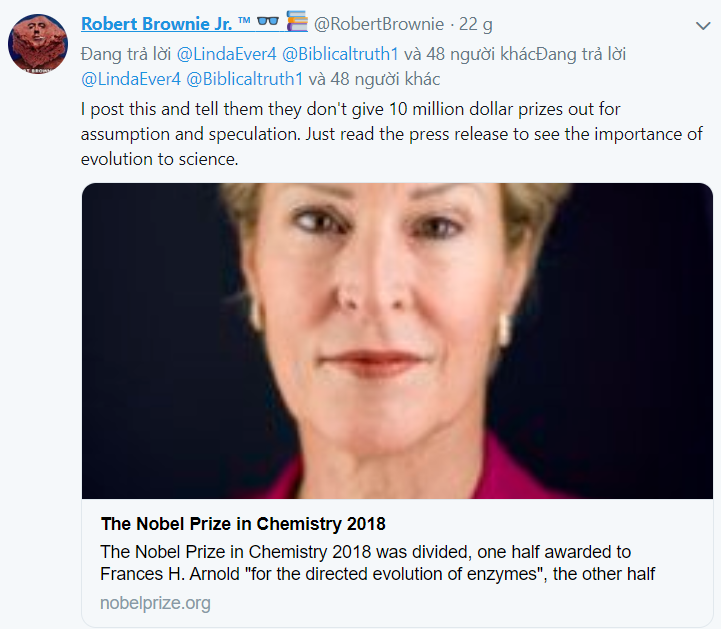The height and width of the screenshot is (629, 721).
Task: Open @Biblicaltruth1 in the second reply line
Action: click(x=246, y=78)
